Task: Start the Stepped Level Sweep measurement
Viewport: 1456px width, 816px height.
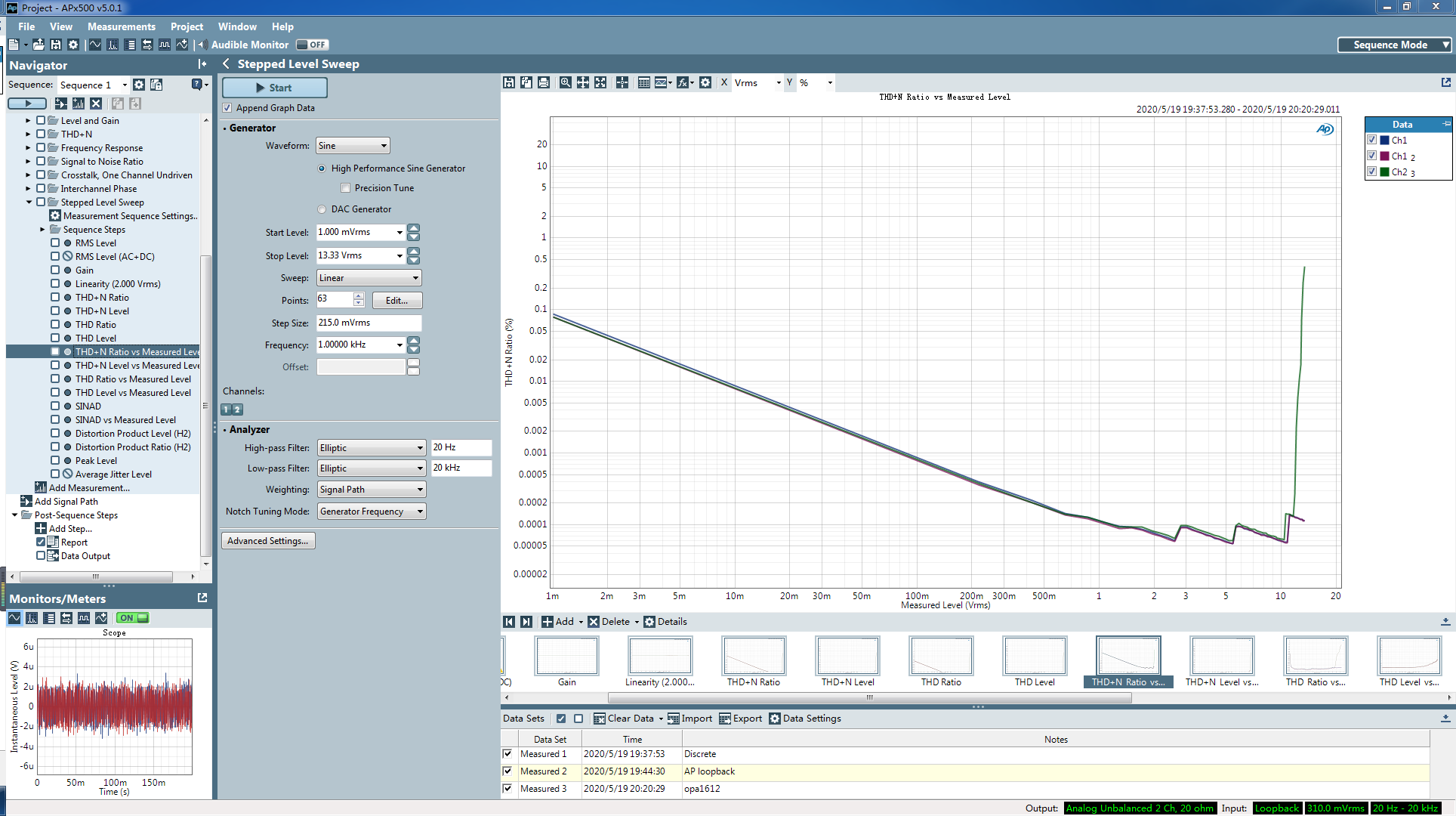Action: pos(275,88)
